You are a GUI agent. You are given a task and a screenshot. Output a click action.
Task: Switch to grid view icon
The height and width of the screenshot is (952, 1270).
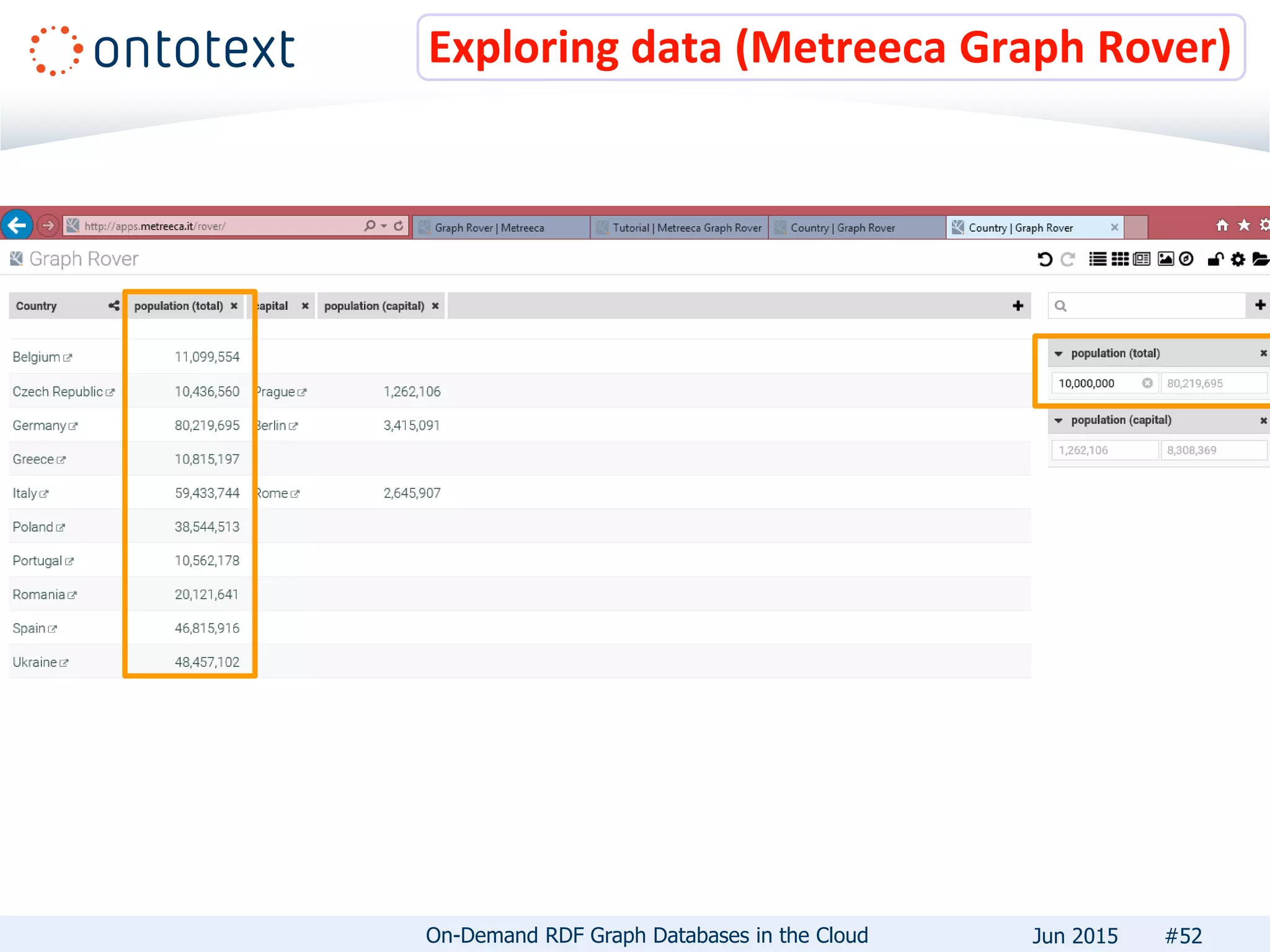[x=1120, y=259]
